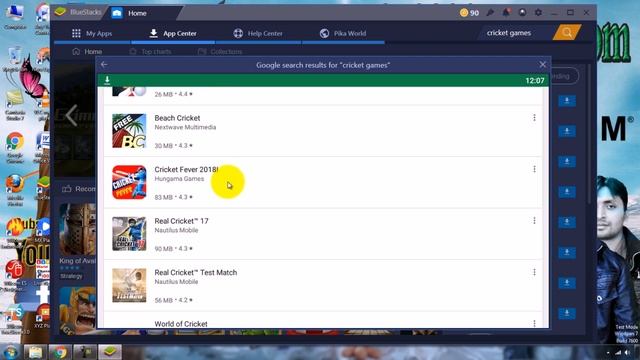Click the orange search button
Screen dimensions: 640x360
(x=567, y=32)
